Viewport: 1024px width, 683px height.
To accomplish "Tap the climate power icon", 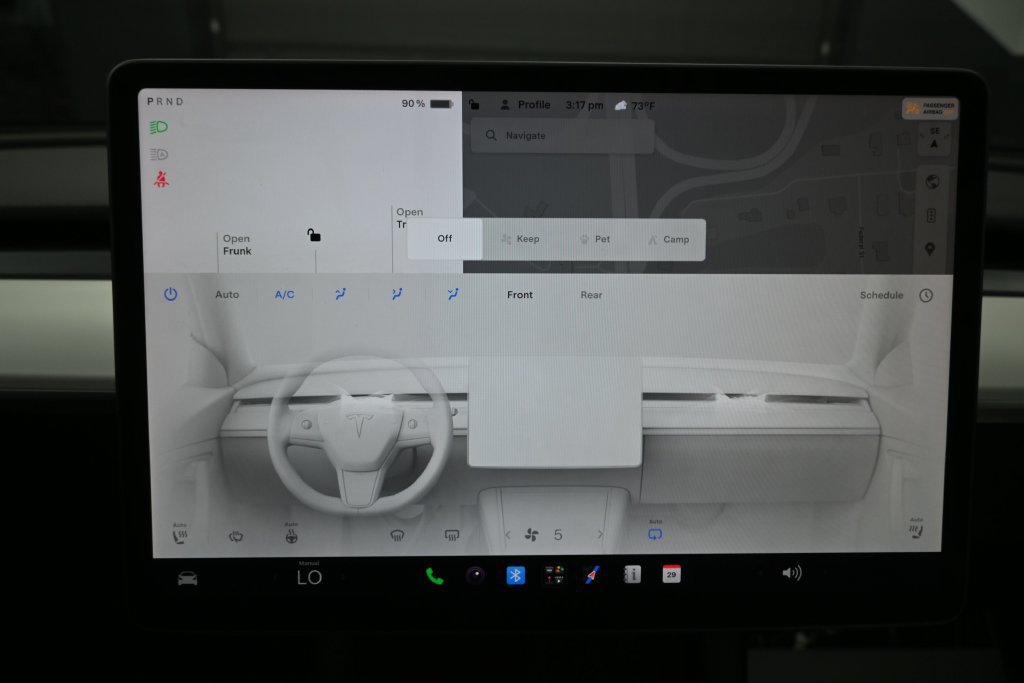I will (170, 294).
